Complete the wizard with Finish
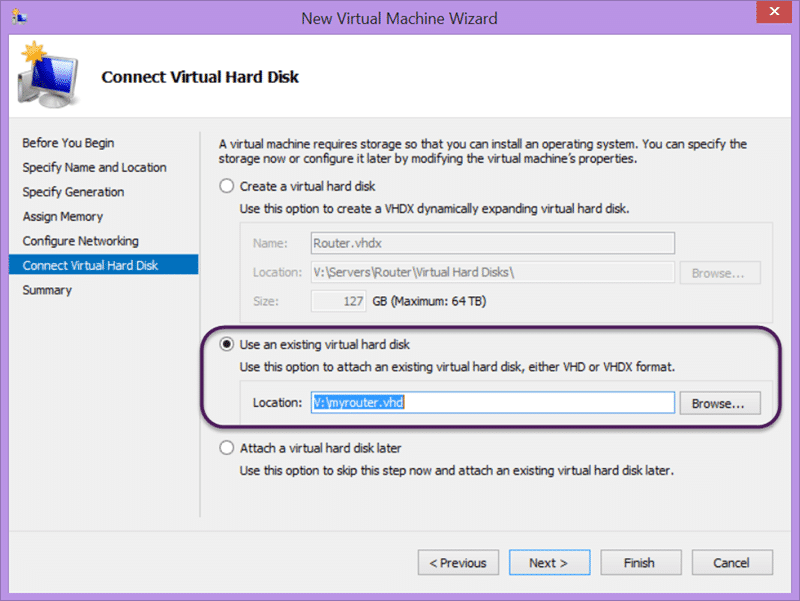 point(640,562)
